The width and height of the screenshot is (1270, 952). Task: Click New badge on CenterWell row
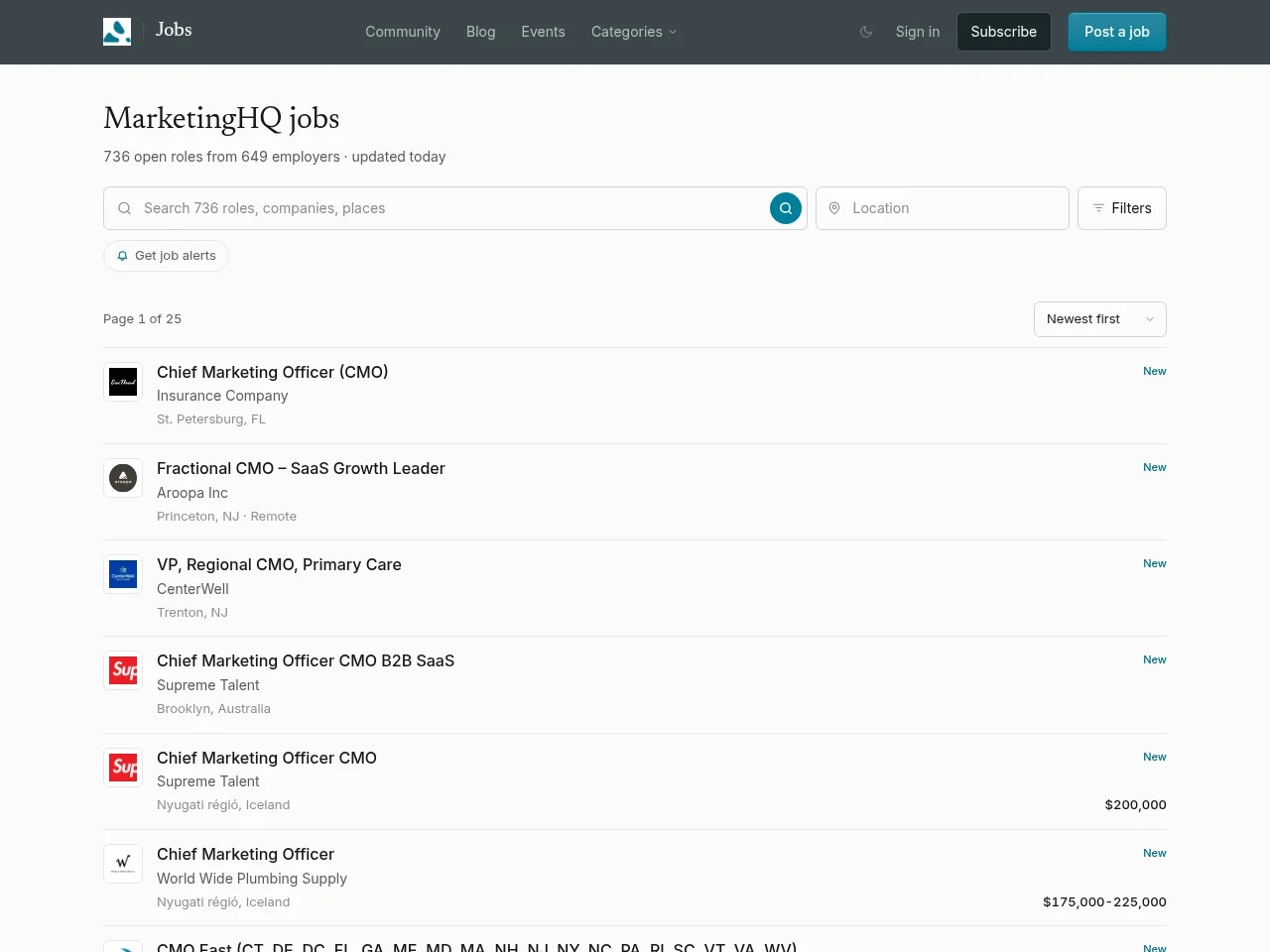1155,563
